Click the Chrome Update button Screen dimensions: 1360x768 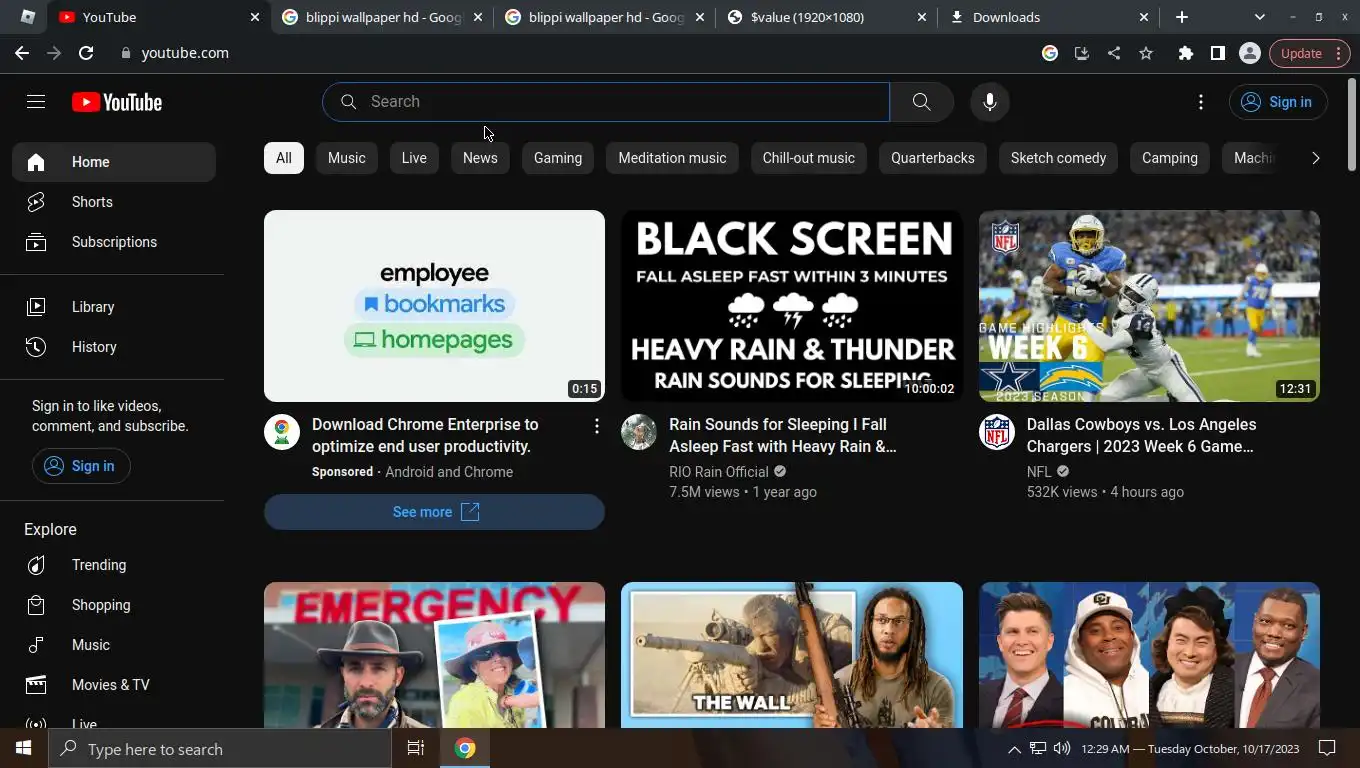pos(1309,53)
